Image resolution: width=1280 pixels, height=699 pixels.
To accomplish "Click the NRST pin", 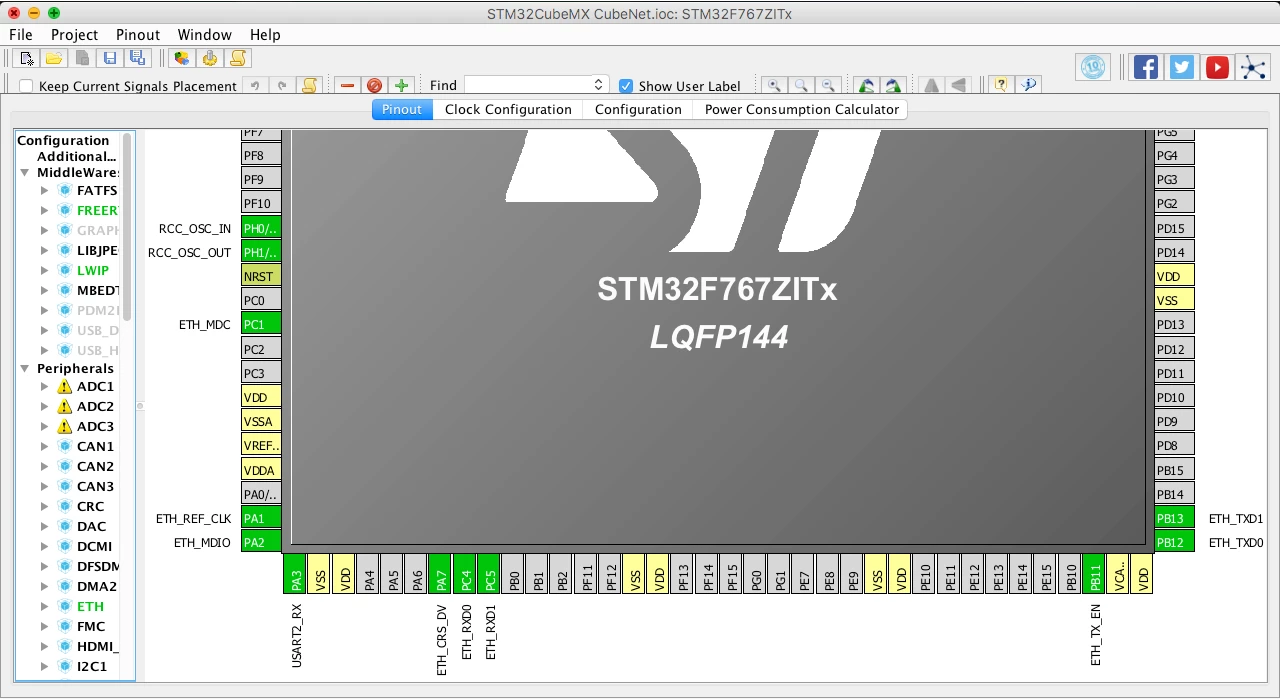I will tap(261, 276).
